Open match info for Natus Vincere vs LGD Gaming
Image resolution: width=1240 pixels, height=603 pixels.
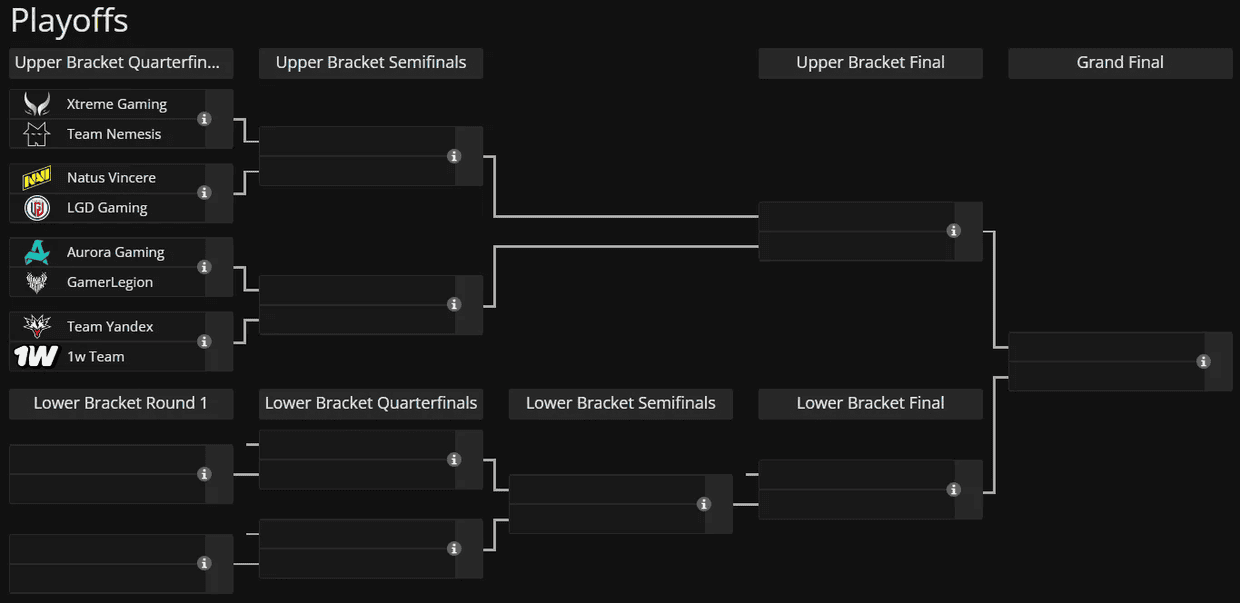tap(204, 193)
